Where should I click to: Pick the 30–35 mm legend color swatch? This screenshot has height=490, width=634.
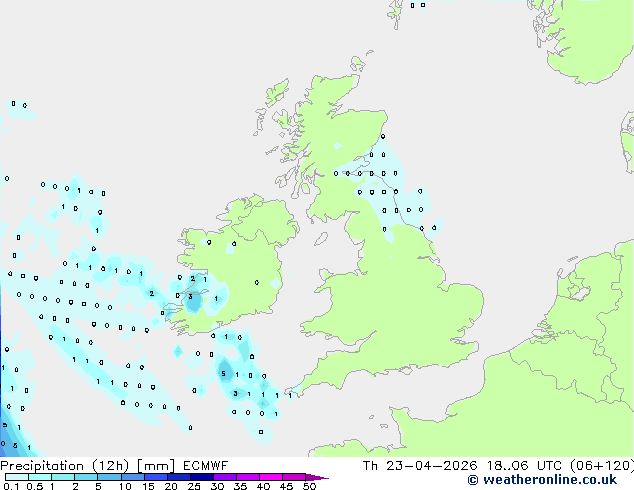coord(225,477)
